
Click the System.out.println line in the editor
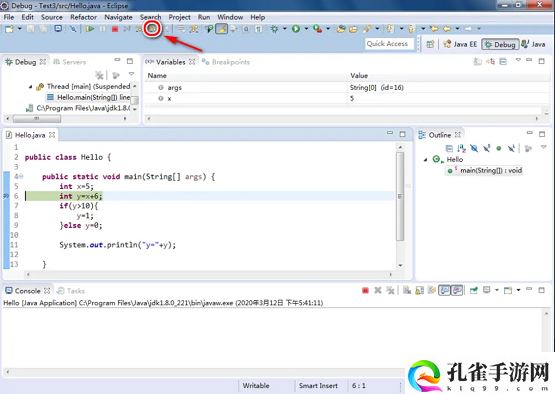click(x=118, y=245)
